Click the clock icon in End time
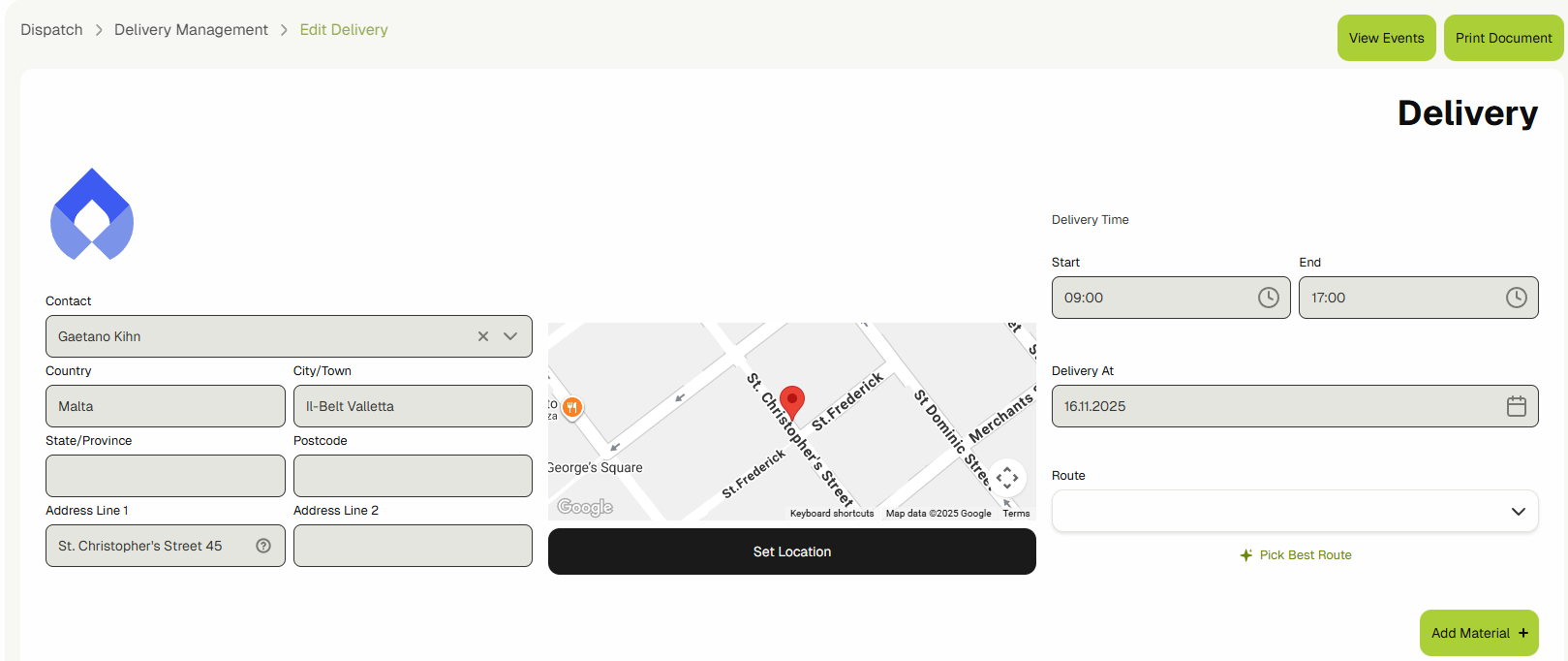This screenshot has height=661, width=1568. tap(1516, 298)
